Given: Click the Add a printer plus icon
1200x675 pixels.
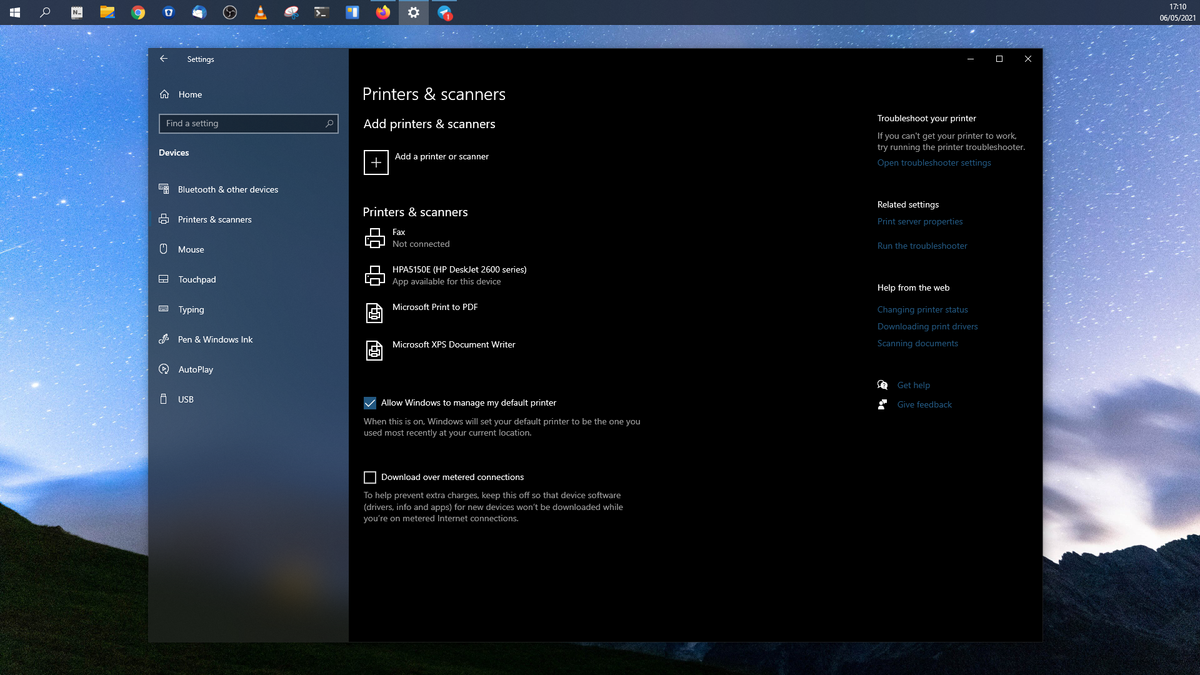Looking at the screenshot, I should coord(376,161).
